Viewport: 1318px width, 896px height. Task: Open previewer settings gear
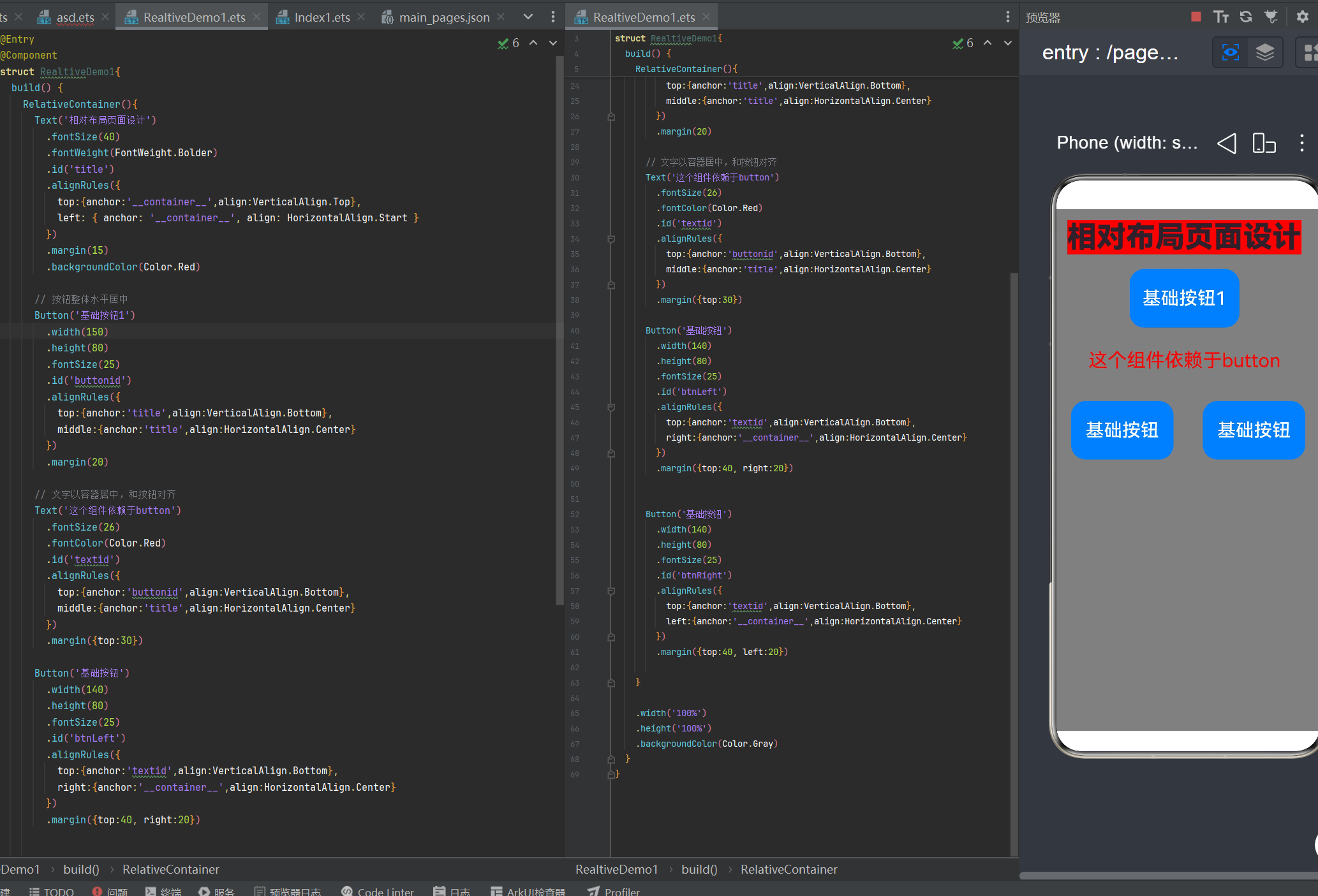1302,17
